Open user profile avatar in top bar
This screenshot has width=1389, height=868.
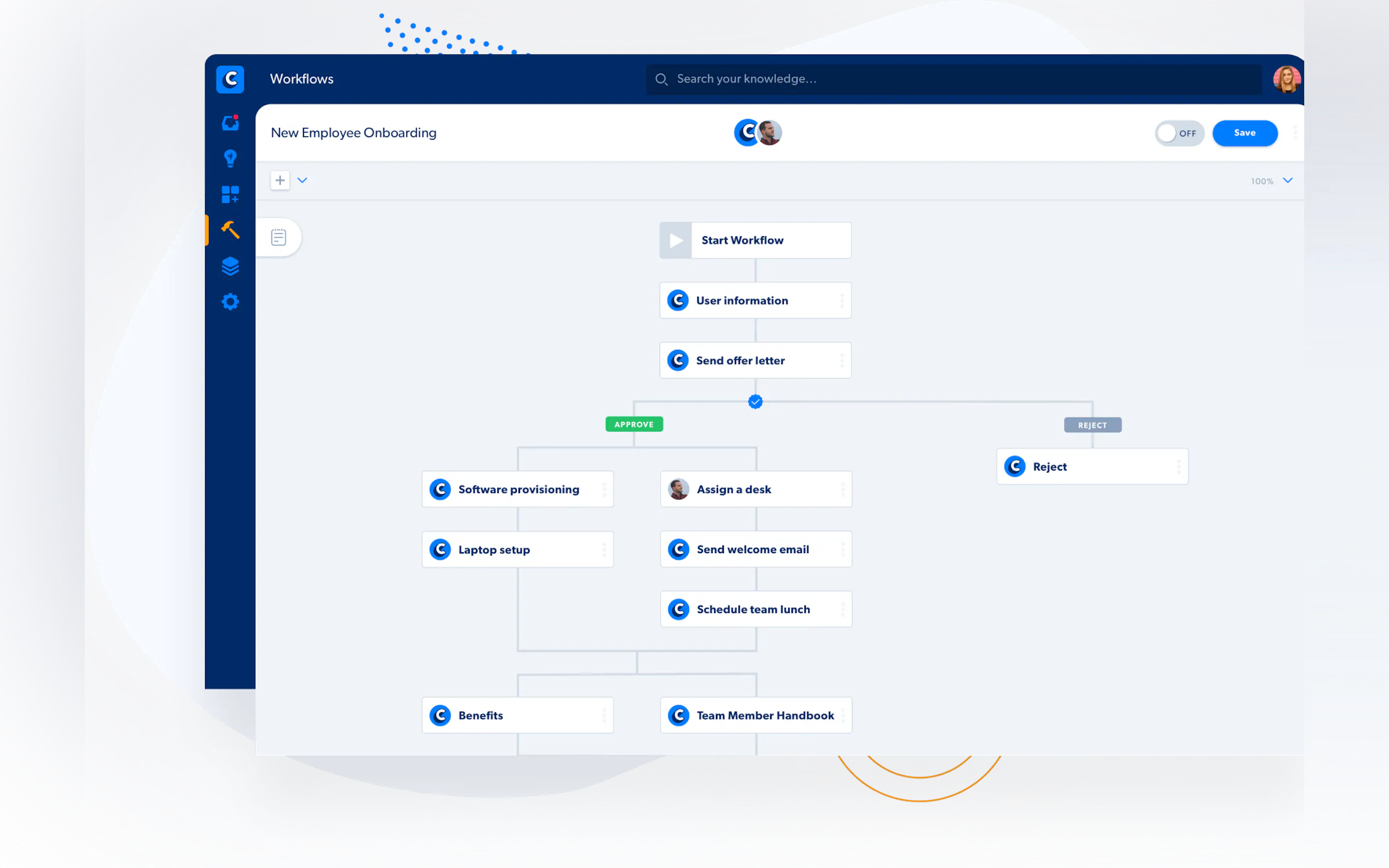pyautogui.click(x=1286, y=79)
